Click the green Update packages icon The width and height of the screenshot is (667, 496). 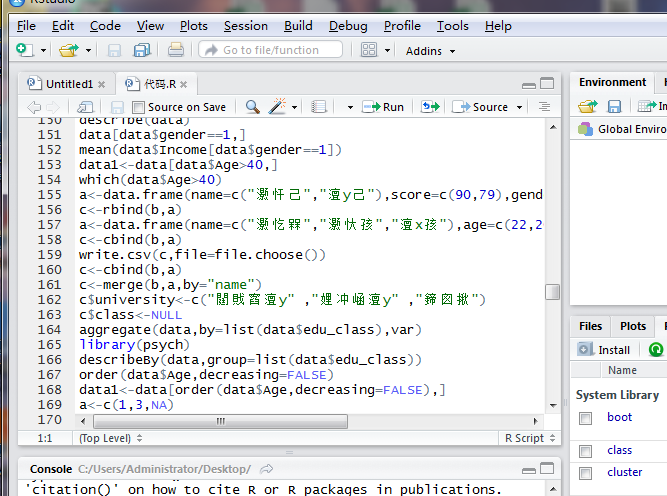pyautogui.click(x=656, y=350)
